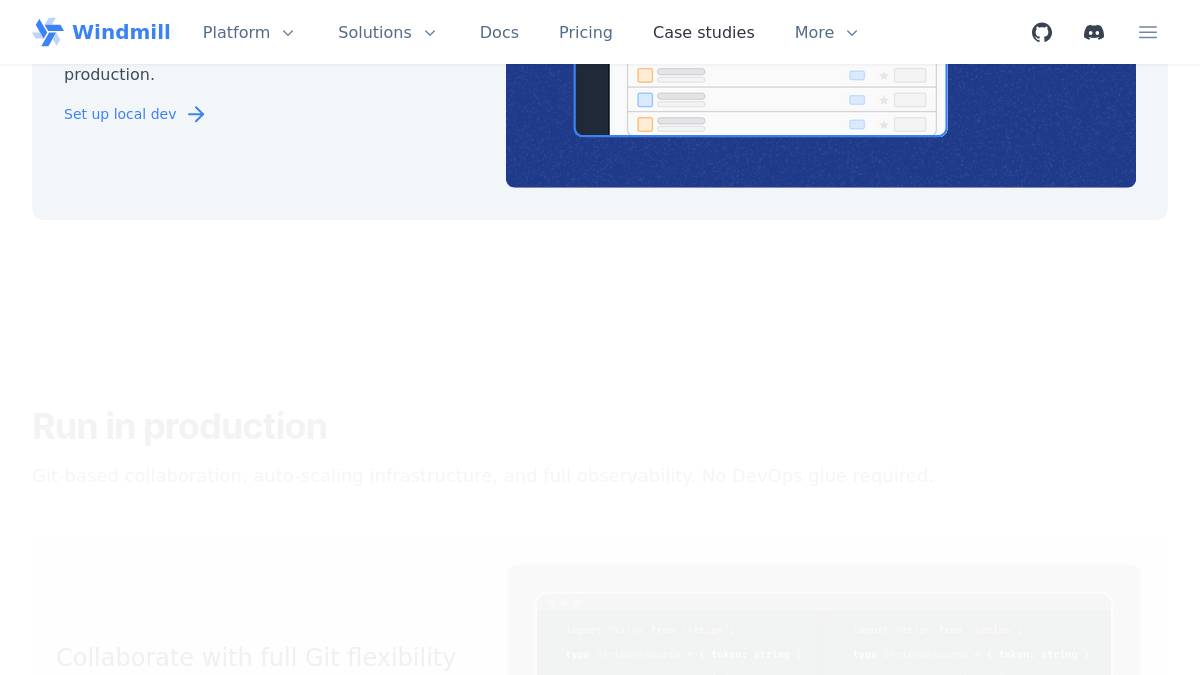This screenshot has width=1200, height=675.
Task: Open the Discord community icon
Action: tap(1094, 32)
